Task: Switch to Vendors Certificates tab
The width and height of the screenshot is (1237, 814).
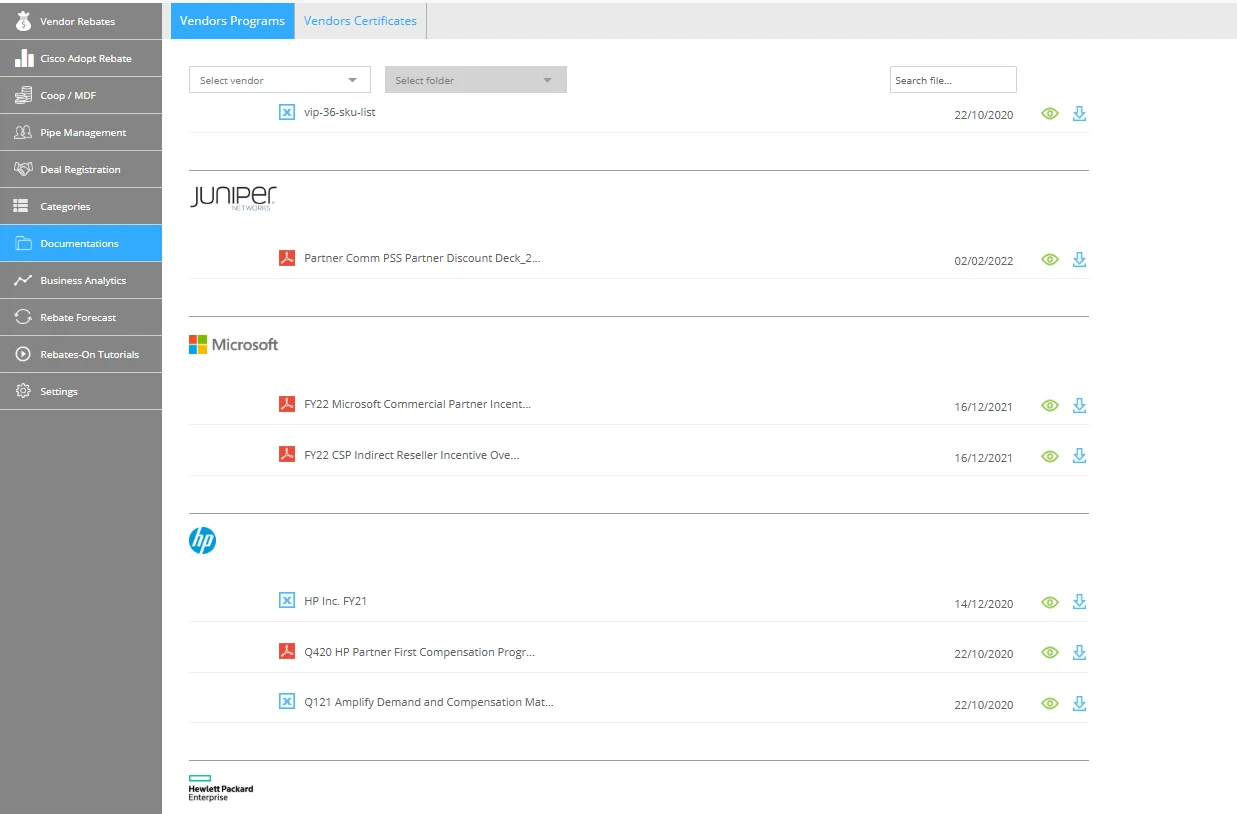Action: [x=360, y=21]
